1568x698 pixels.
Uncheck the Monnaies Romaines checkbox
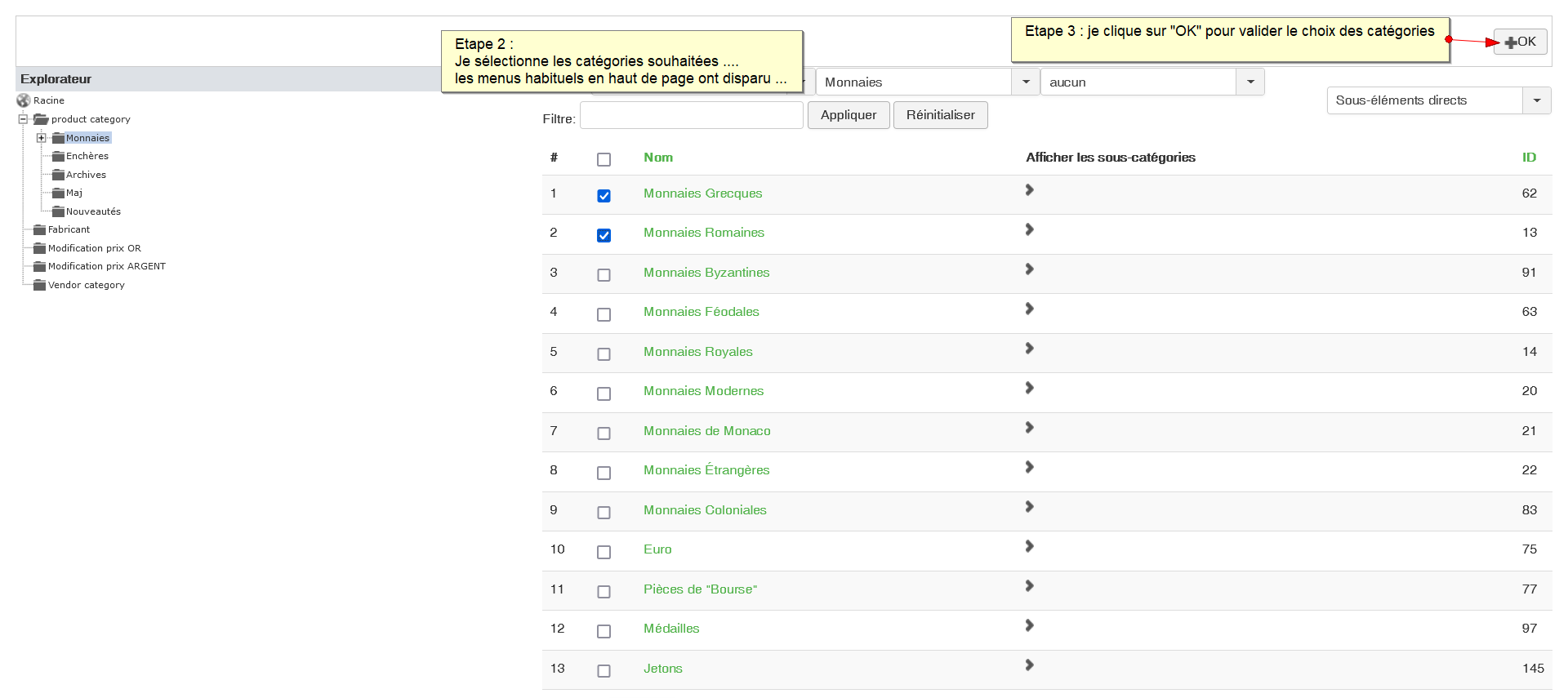[604, 235]
